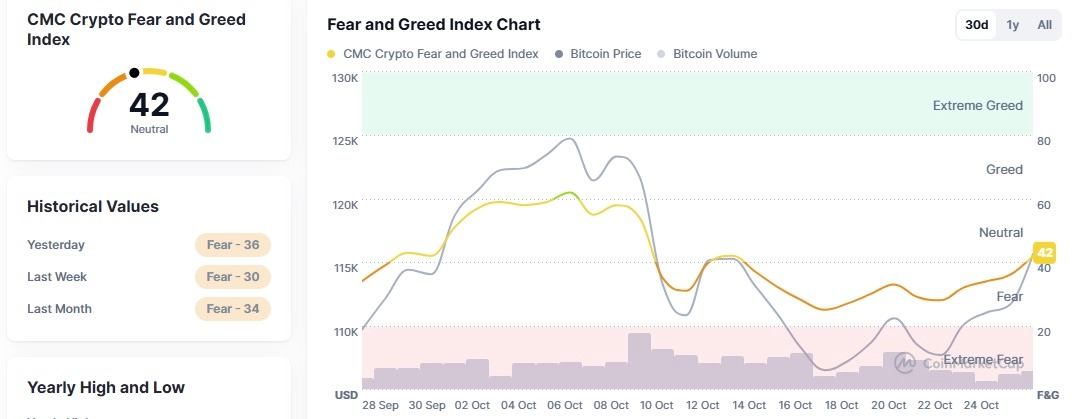
Task: Click Last Week's Fear - 30 badge
Action: tap(233, 277)
